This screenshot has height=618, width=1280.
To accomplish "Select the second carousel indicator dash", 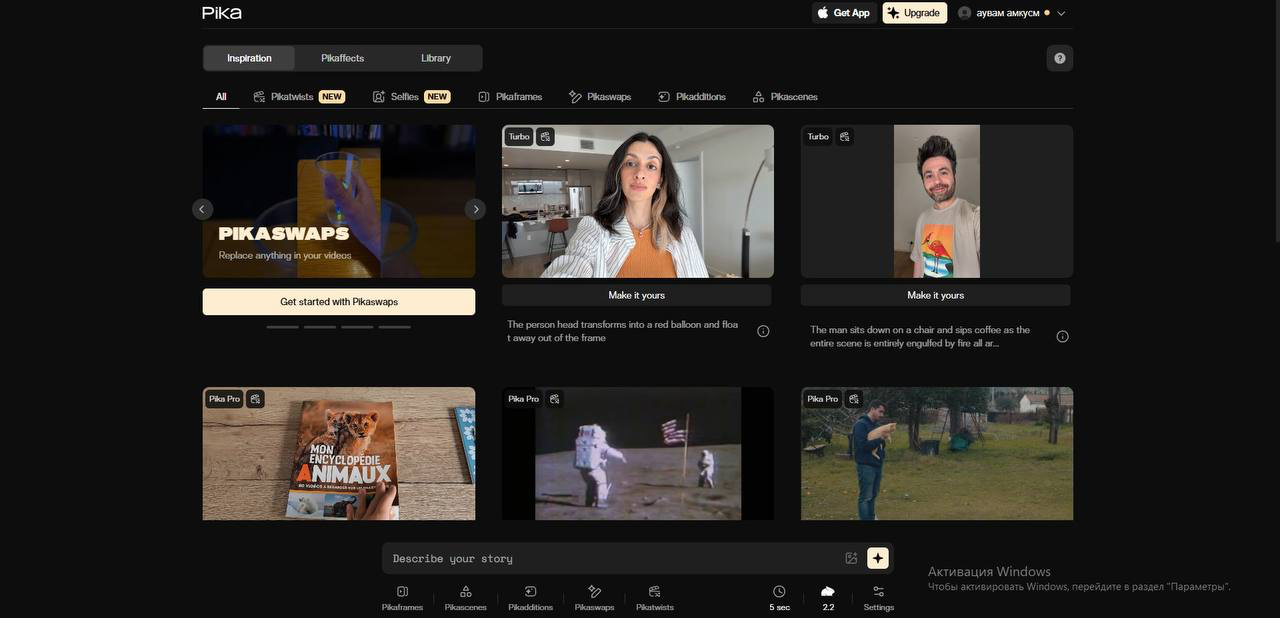I will point(320,327).
